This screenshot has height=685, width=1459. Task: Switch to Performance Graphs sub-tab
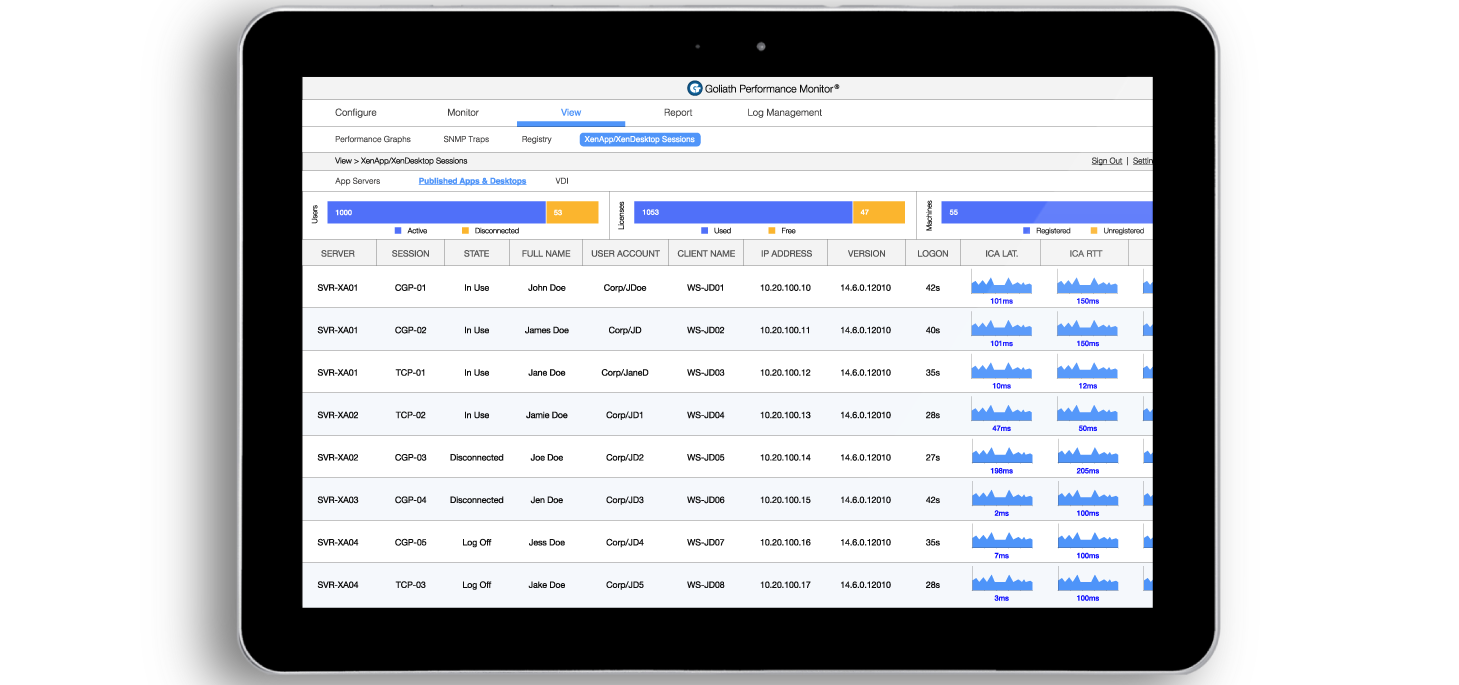(373, 139)
